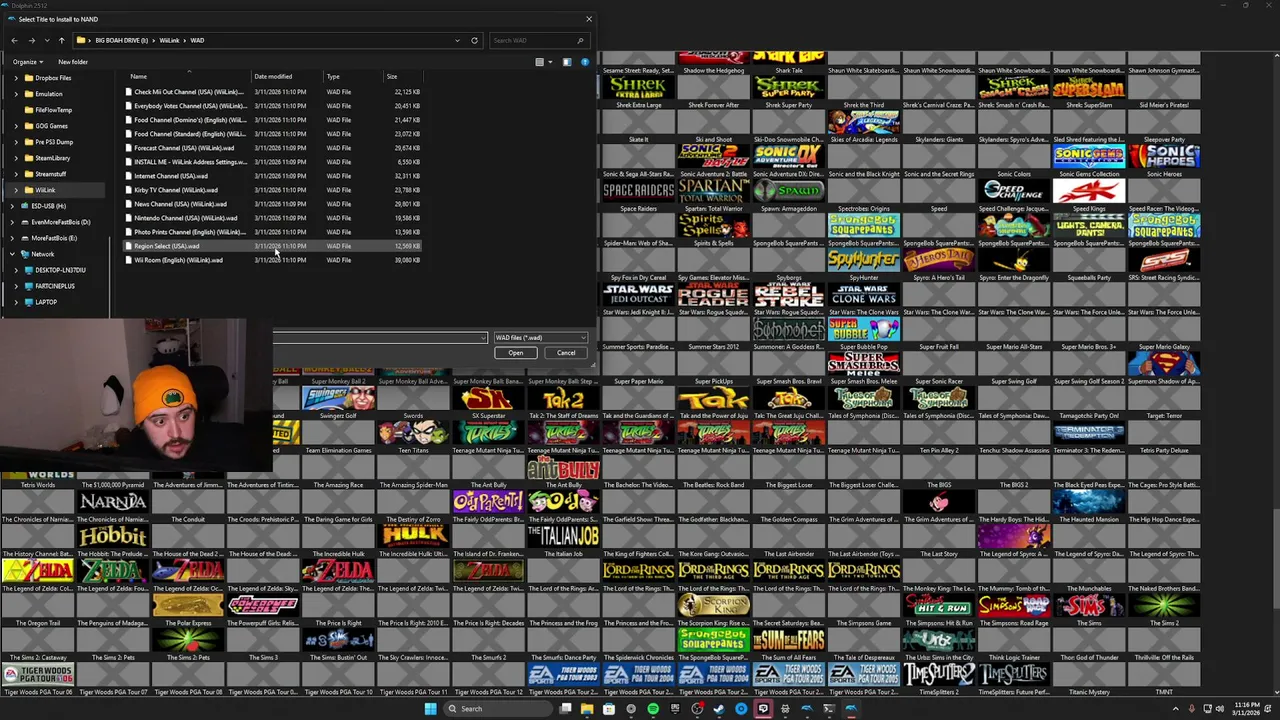Go up one folder level

[x=61, y=40]
